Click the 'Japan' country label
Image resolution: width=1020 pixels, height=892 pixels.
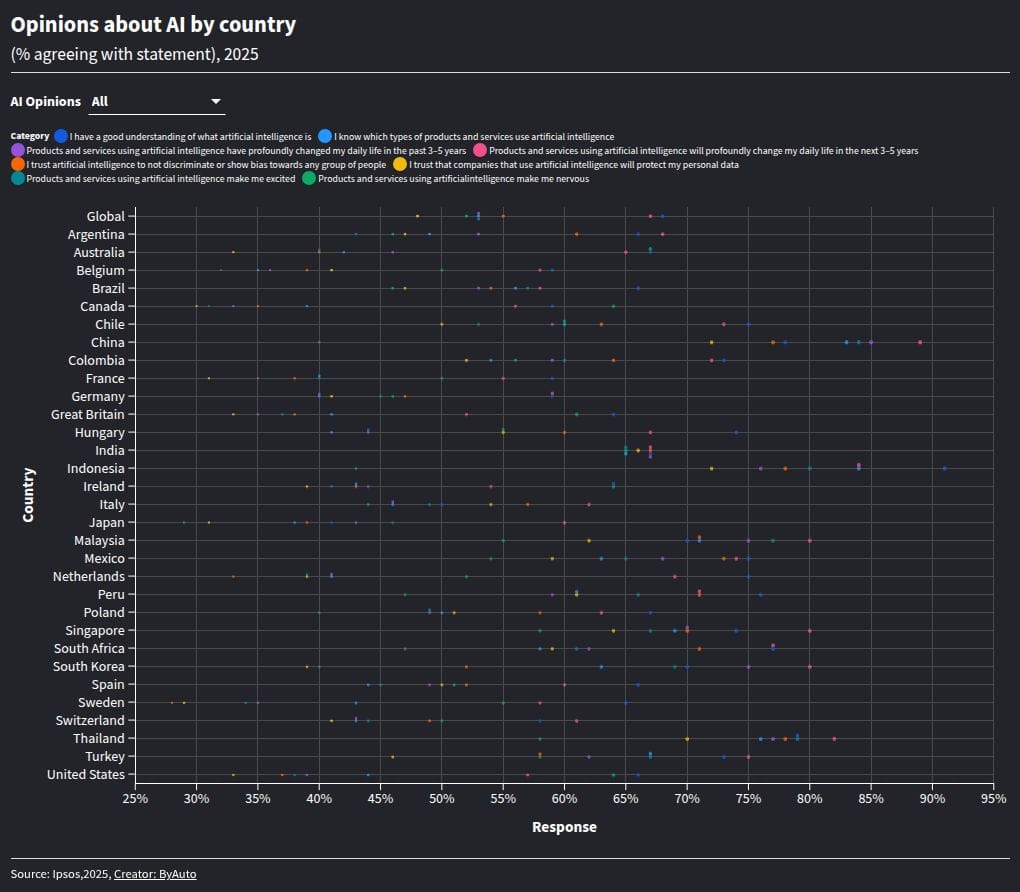pos(107,522)
